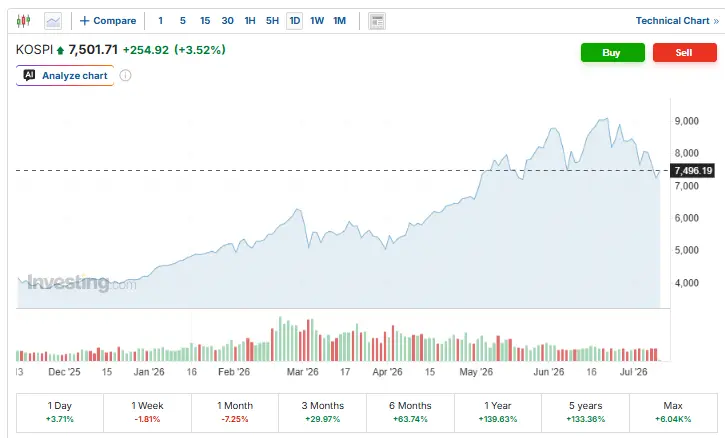
Task: Set interval to 15 minutes
Action: (205, 21)
